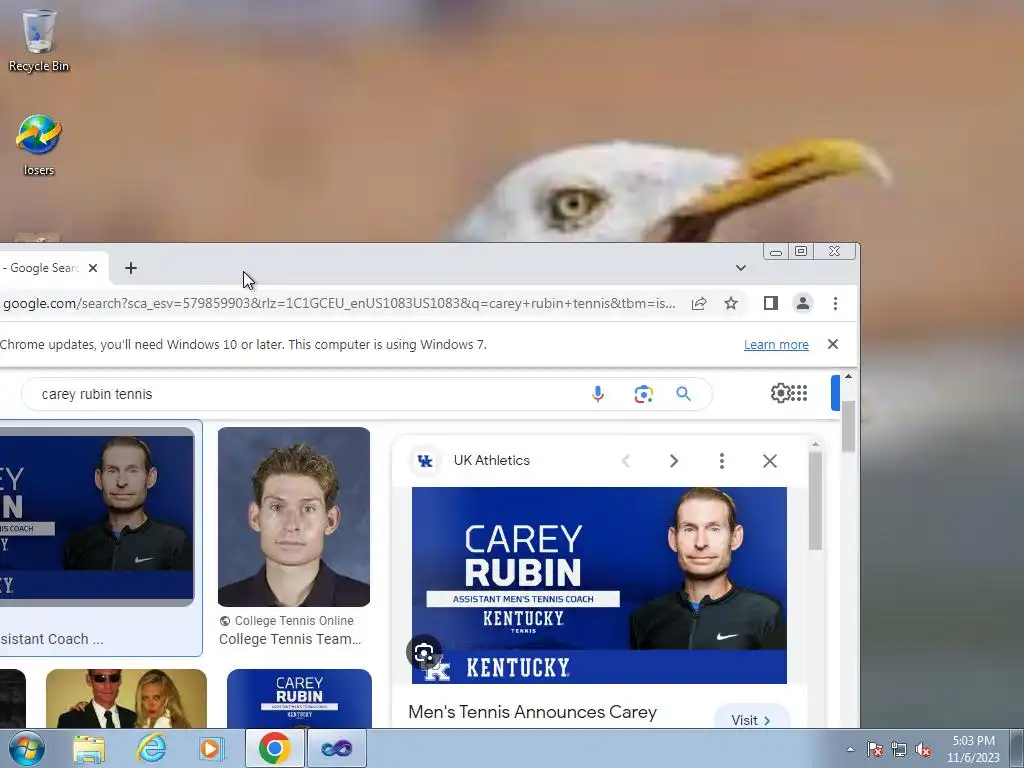Screen dimensions: 1024x768
Task: Open Windows Explorer from taskbar
Action: pos(89,748)
